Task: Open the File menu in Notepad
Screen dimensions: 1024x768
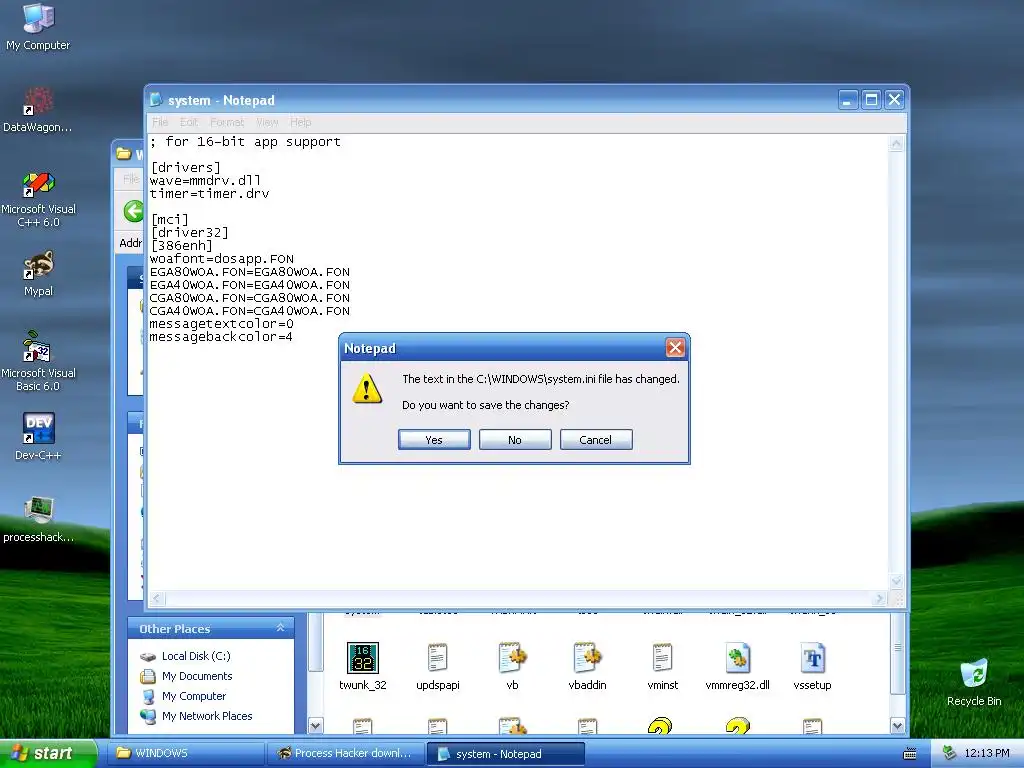Action: tap(160, 122)
